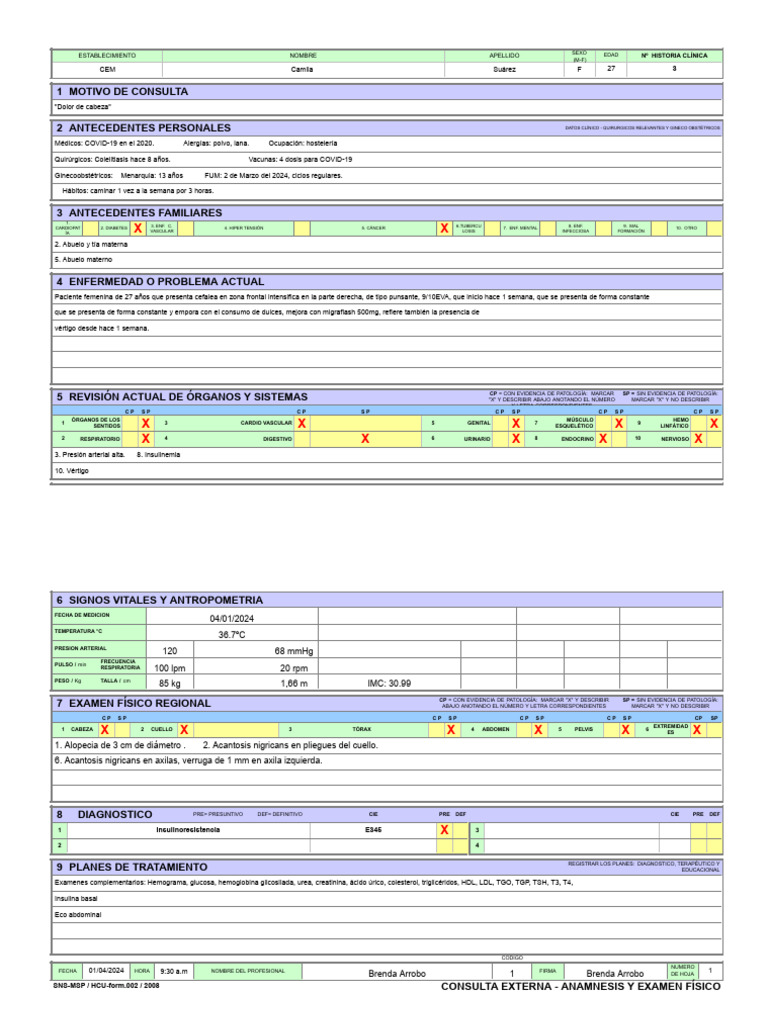
Task: Click the Hábitos caminar line
Action: (138, 191)
